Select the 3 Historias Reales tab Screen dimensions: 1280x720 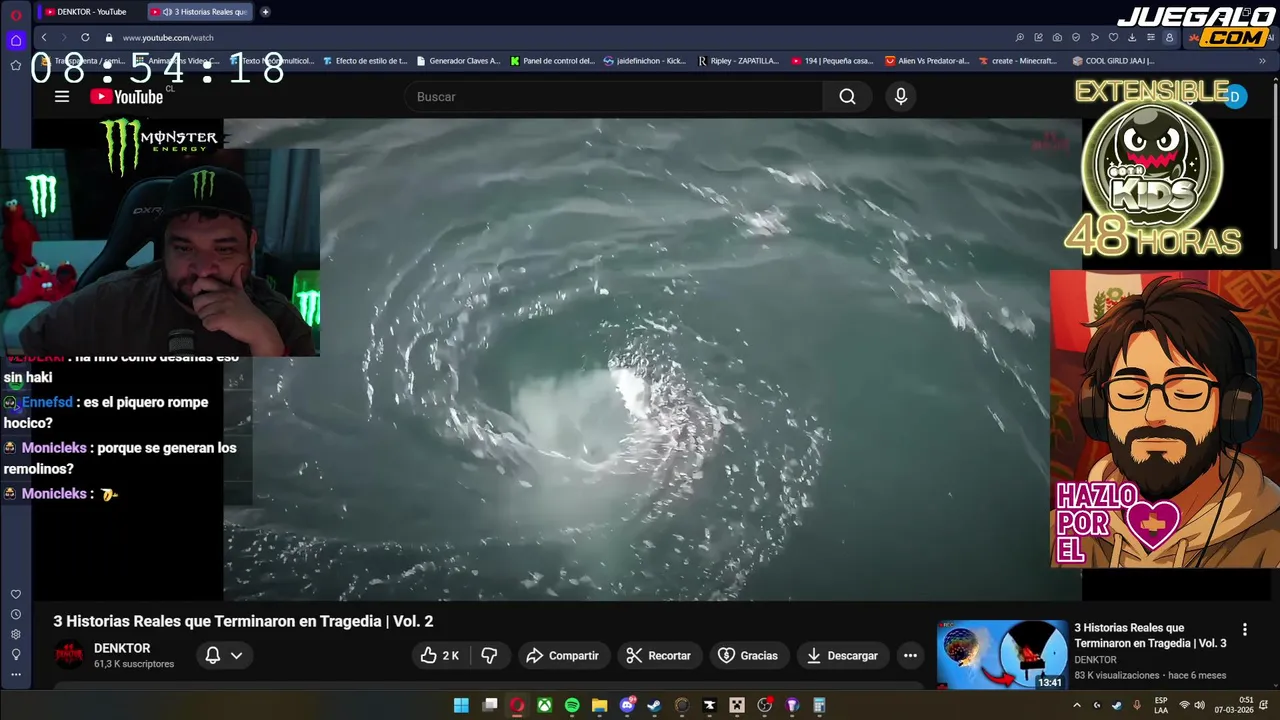point(200,12)
